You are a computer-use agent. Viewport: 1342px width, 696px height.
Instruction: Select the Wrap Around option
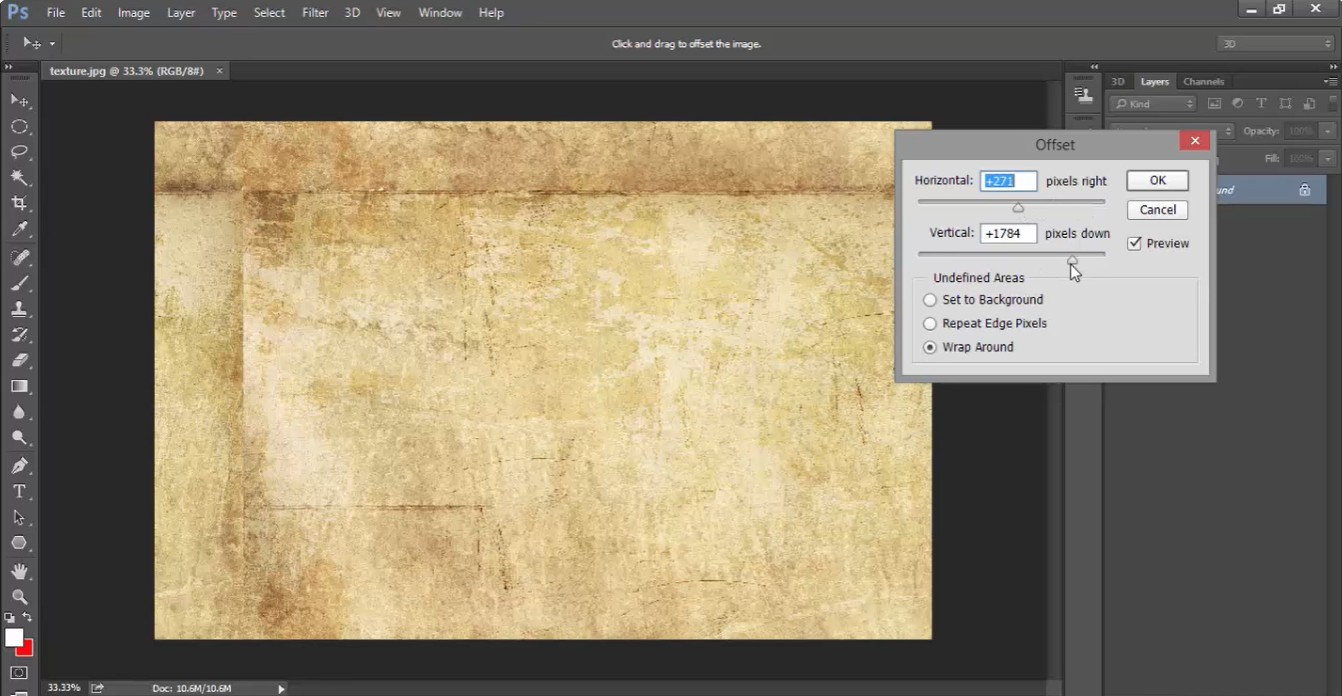[x=930, y=347]
